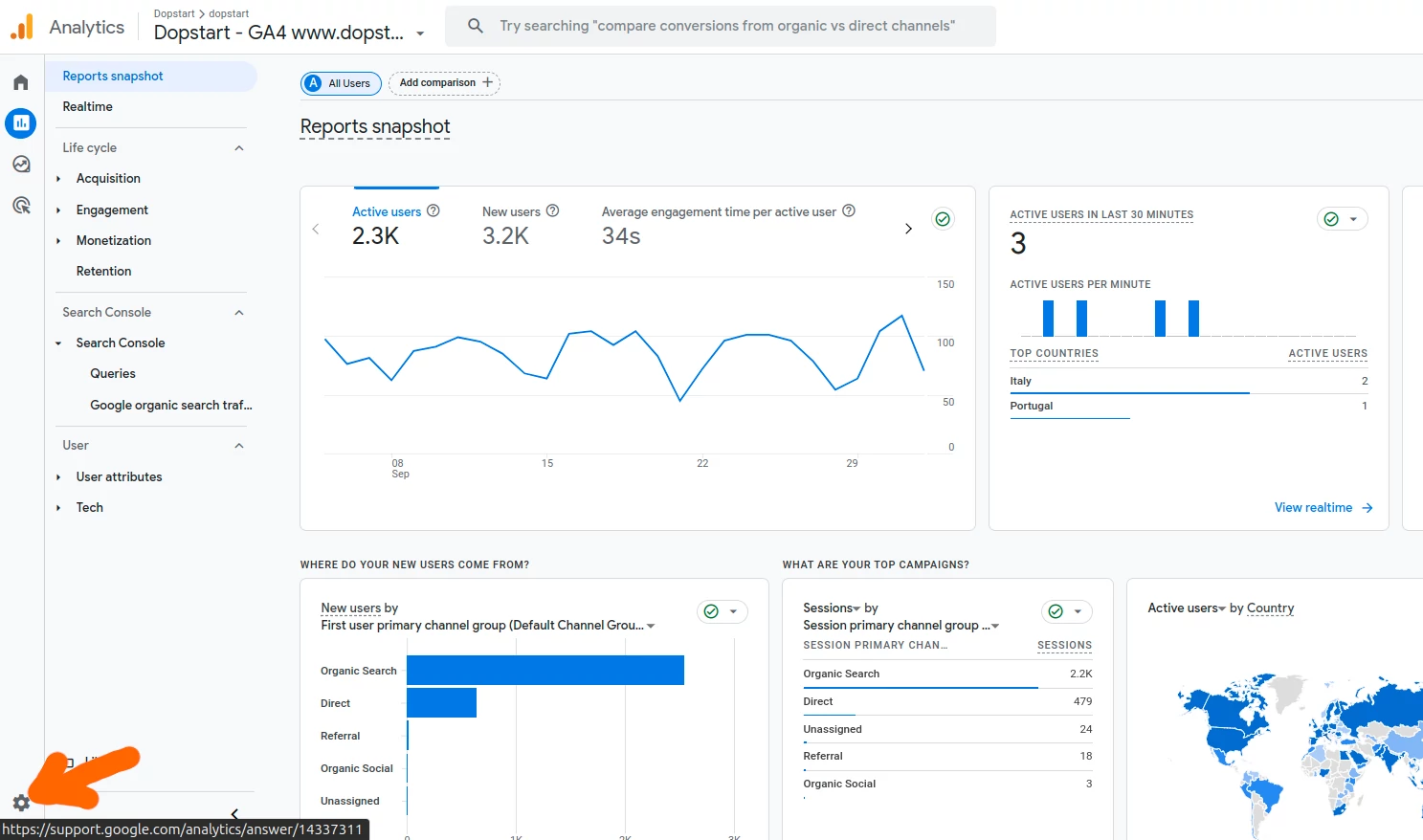
Task: Click the All Users segment chip
Action: (x=341, y=83)
